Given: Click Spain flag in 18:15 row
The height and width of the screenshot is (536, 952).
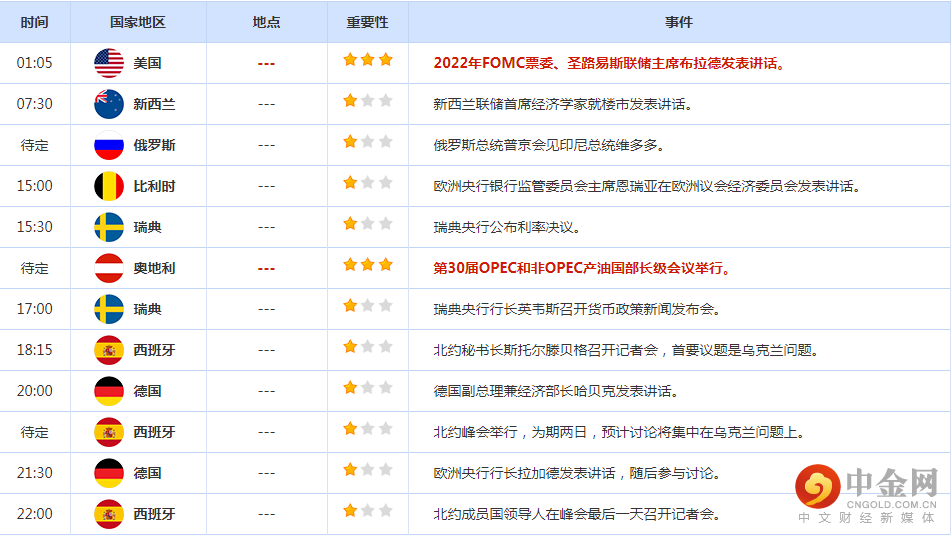Looking at the screenshot, I should click(x=109, y=350).
